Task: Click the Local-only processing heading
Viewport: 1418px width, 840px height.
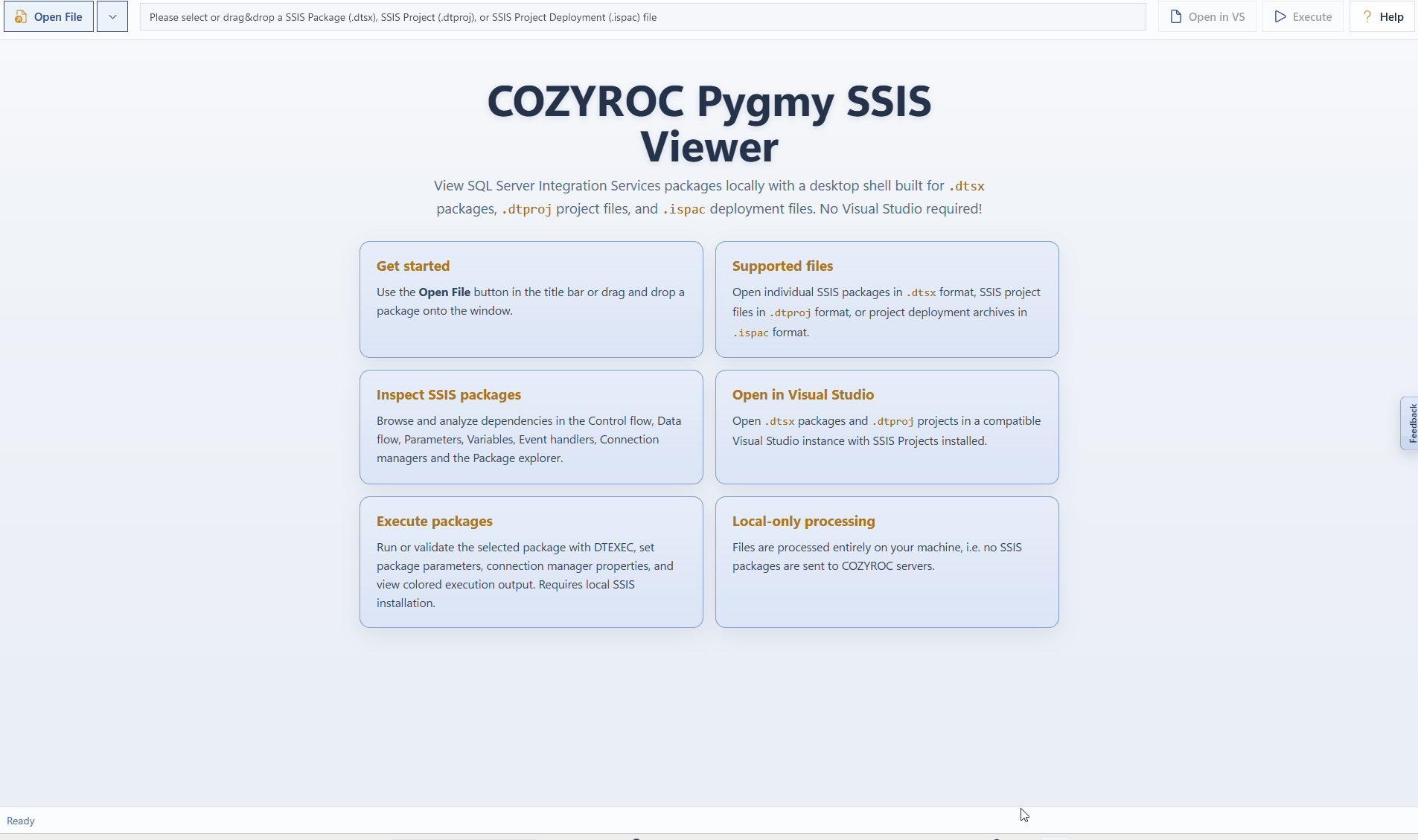Action: (804, 521)
